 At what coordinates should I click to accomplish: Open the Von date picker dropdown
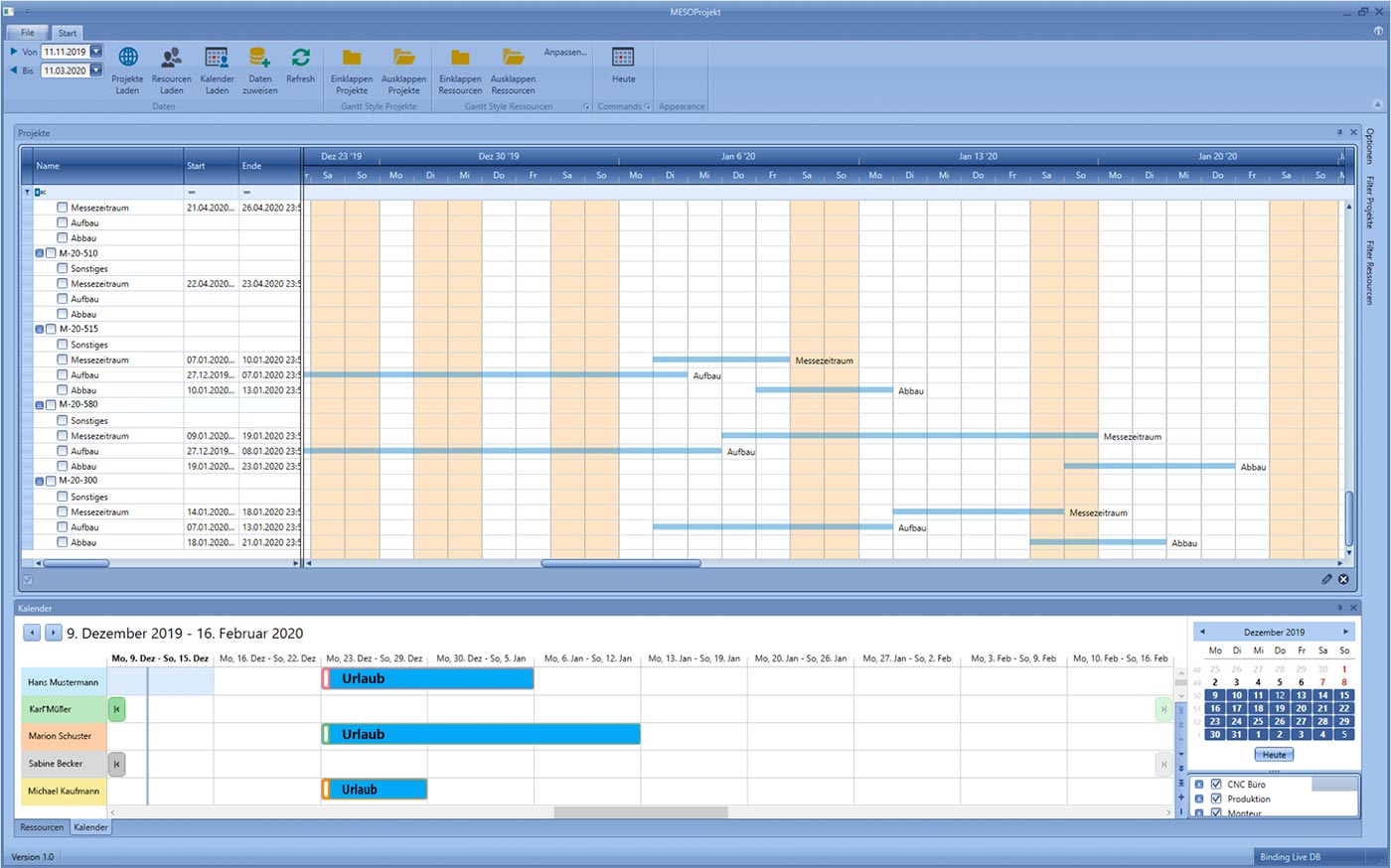click(96, 52)
